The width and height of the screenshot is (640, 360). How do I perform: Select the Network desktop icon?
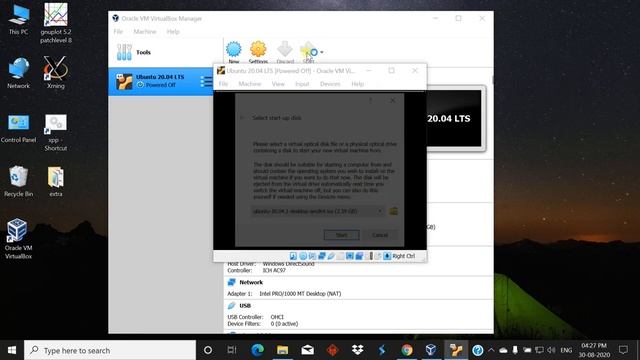pos(18,73)
